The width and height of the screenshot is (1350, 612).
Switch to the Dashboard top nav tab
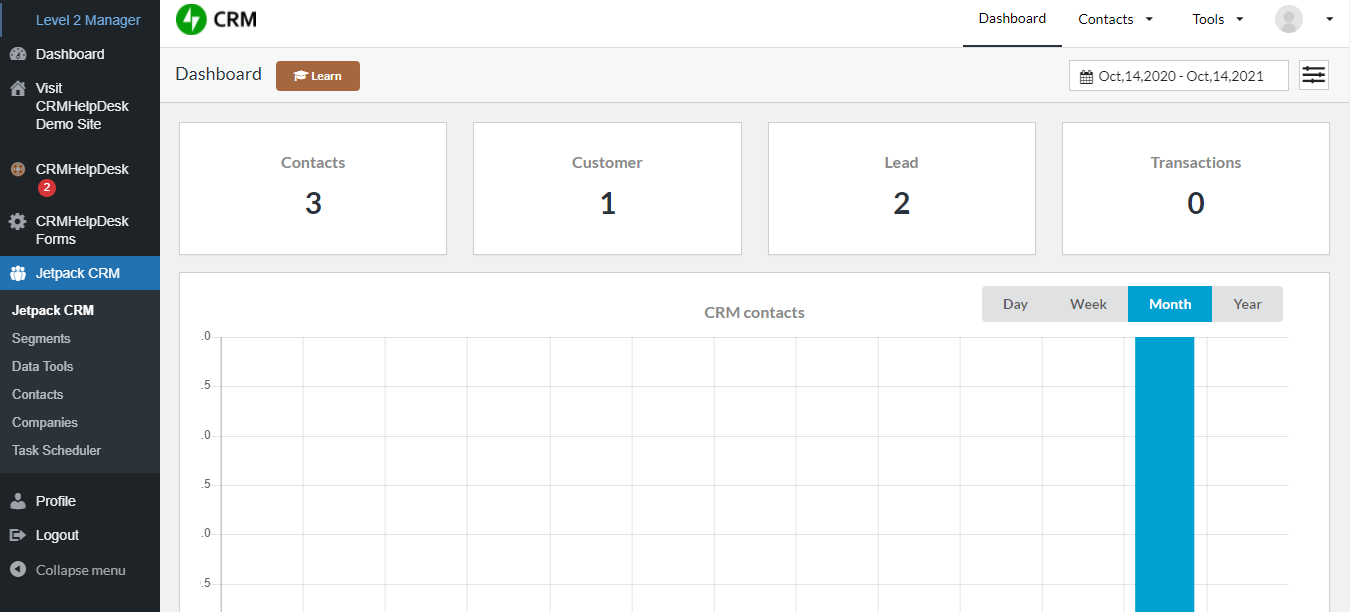(x=1012, y=19)
